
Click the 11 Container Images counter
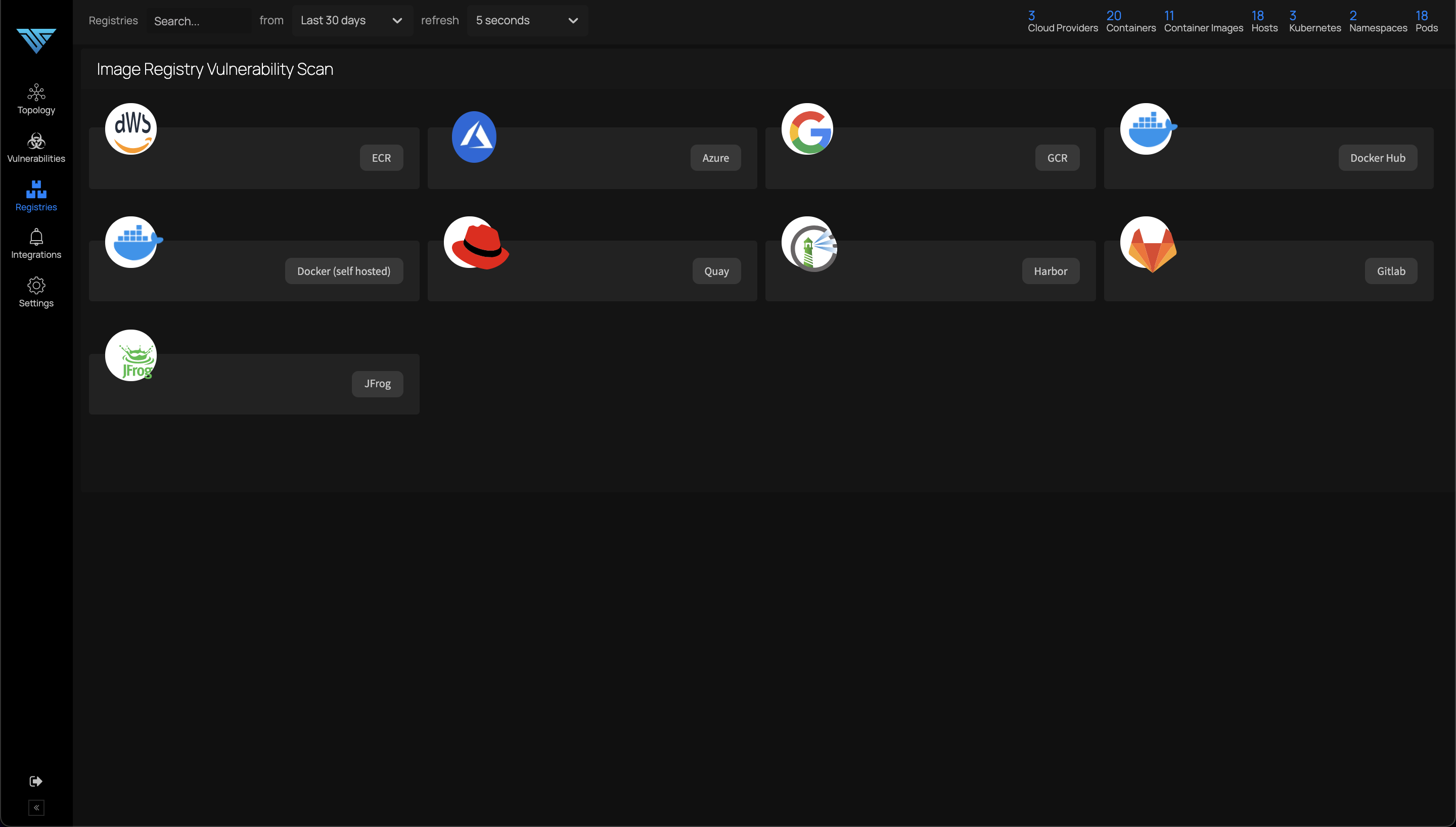(x=1203, y=22)
